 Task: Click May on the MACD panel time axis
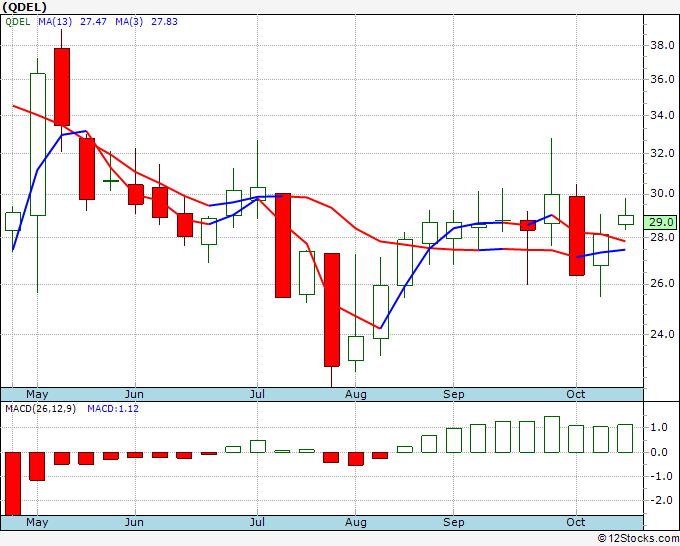pos(37,523)
